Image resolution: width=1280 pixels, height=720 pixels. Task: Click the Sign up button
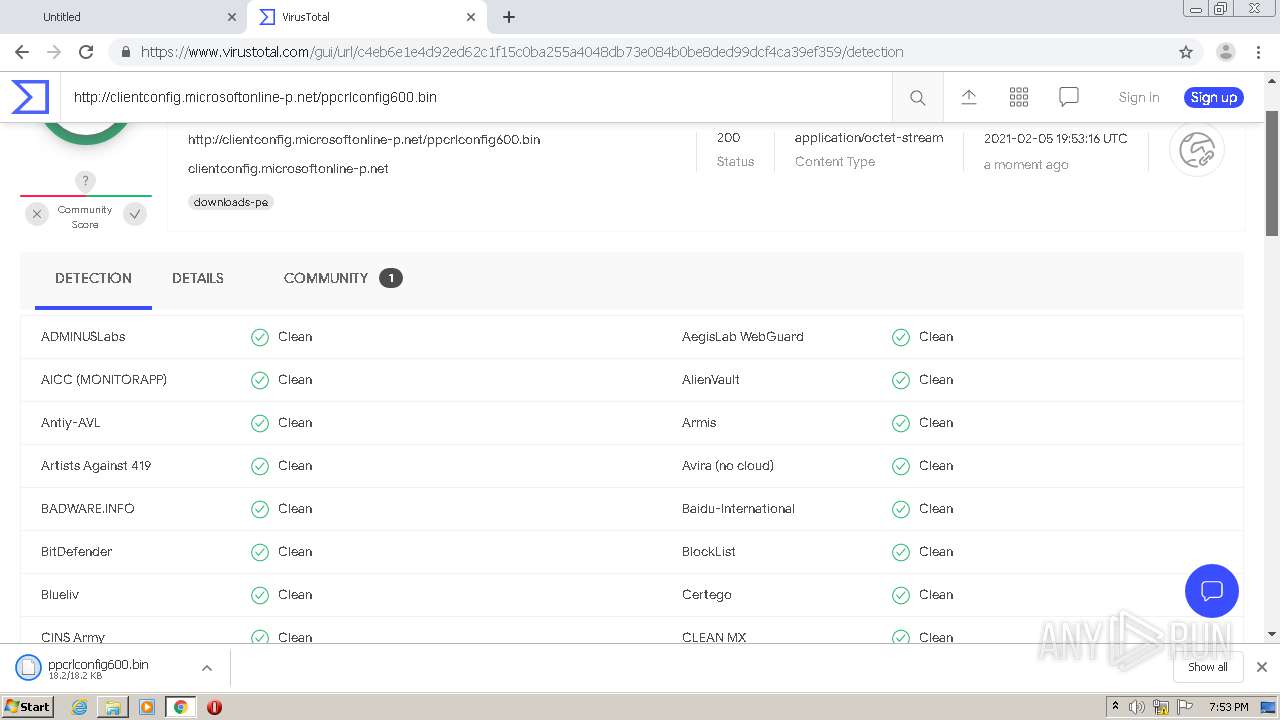click(x=1214, y=97)
